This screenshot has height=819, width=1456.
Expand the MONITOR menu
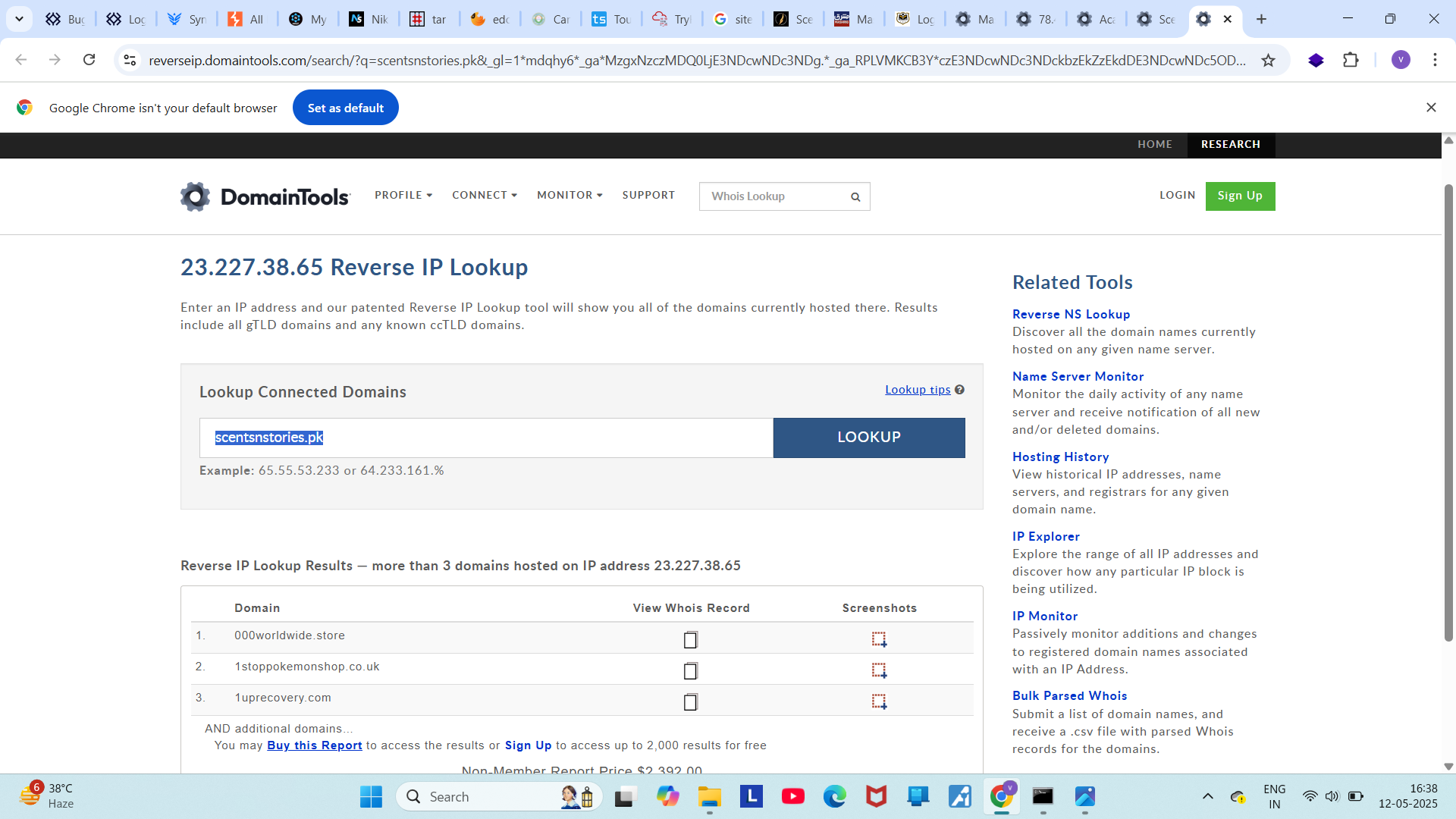coord(570,196)
